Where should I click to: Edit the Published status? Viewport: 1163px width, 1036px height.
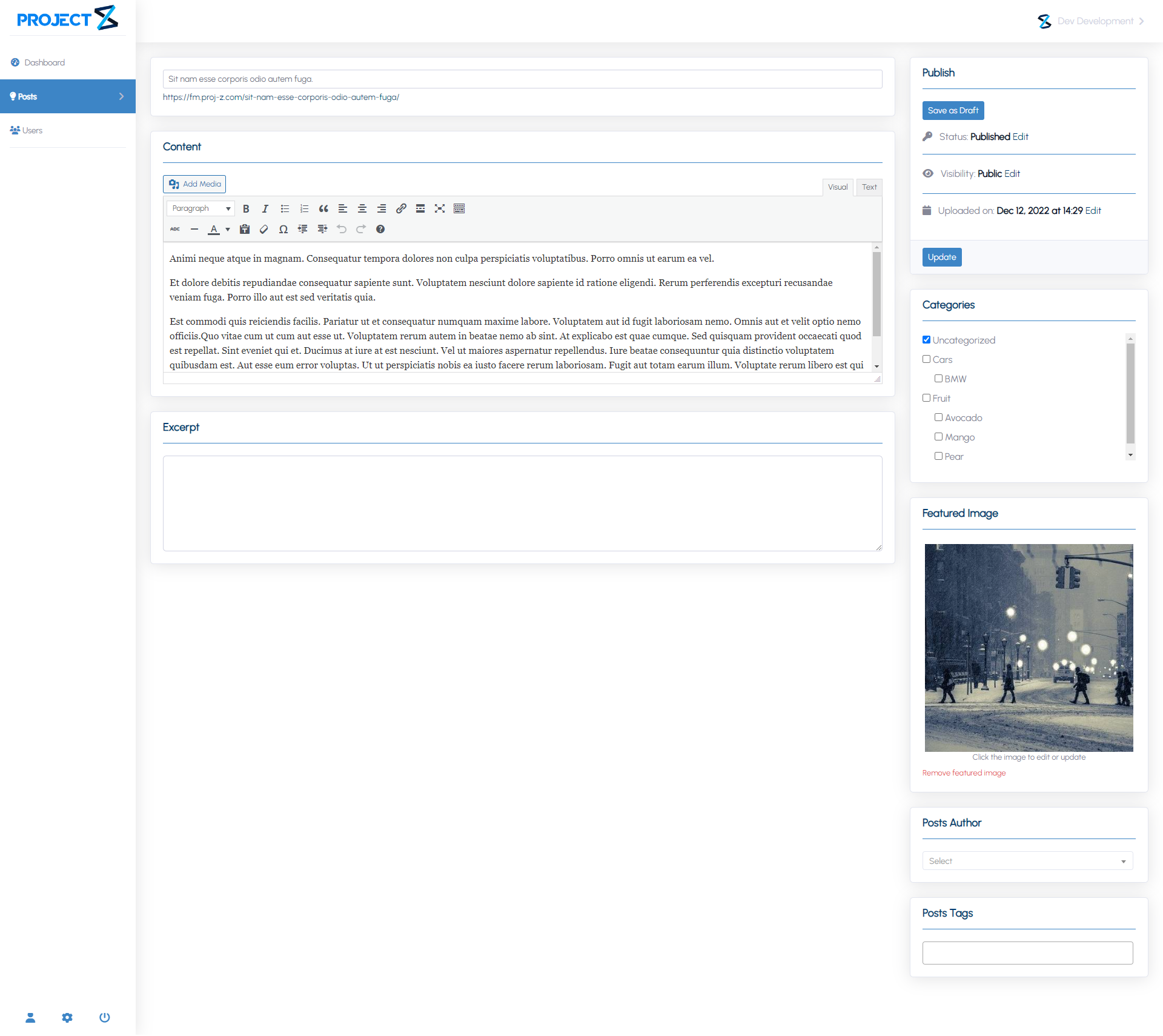pyautogui.click(x=1020, y=137)
